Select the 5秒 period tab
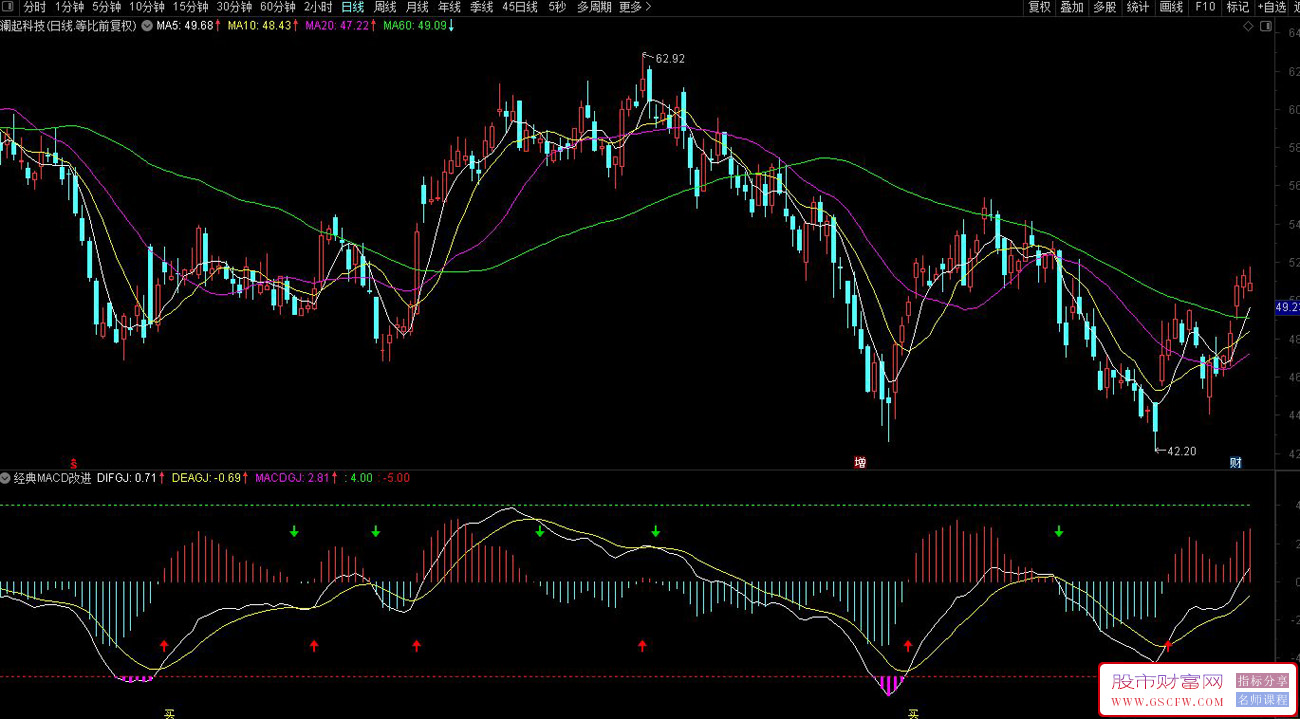The width and height of the screenshot is (1300, 719). 557,7
